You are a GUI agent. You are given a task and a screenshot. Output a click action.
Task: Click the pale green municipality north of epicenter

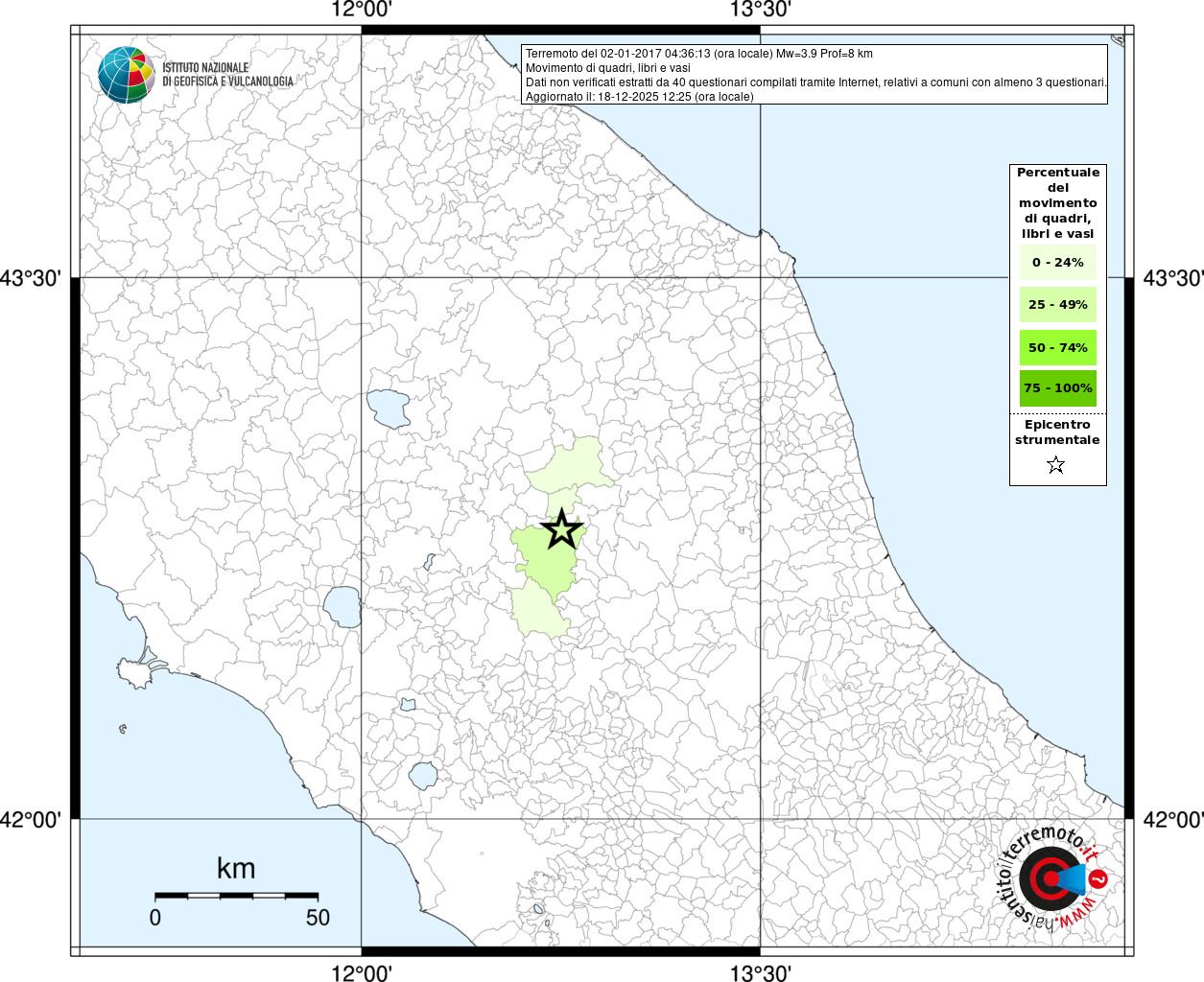pos(573,467)
